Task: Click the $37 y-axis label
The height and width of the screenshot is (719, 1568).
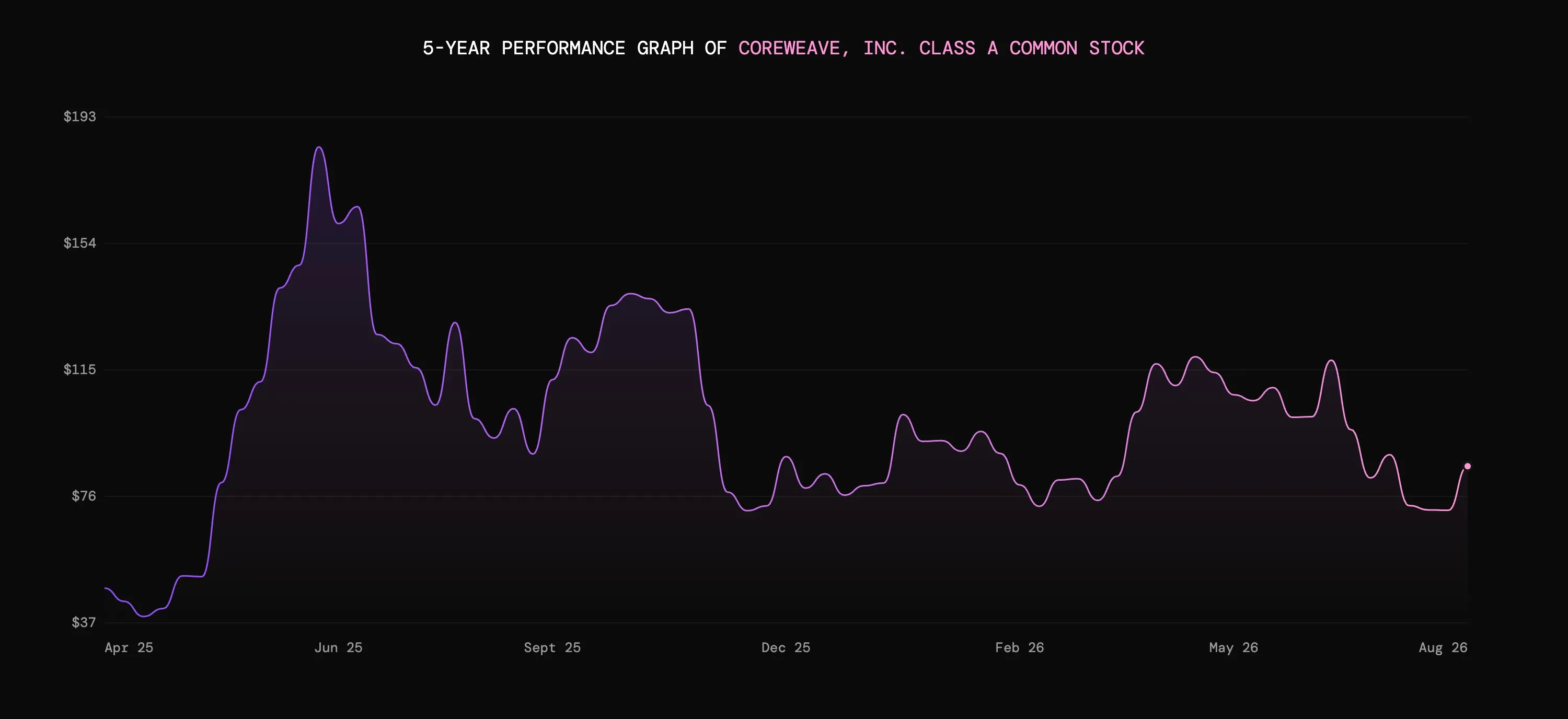Action: click(84, 622)
